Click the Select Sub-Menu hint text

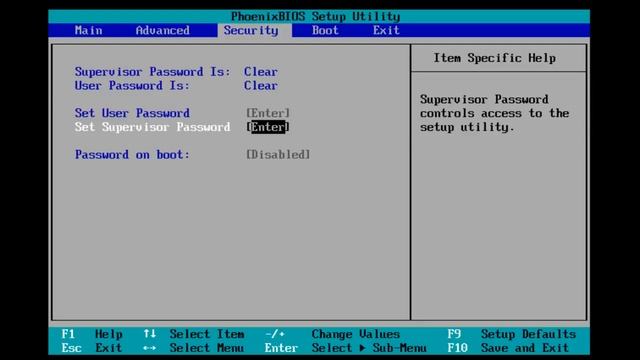click(x=369, y=348)
